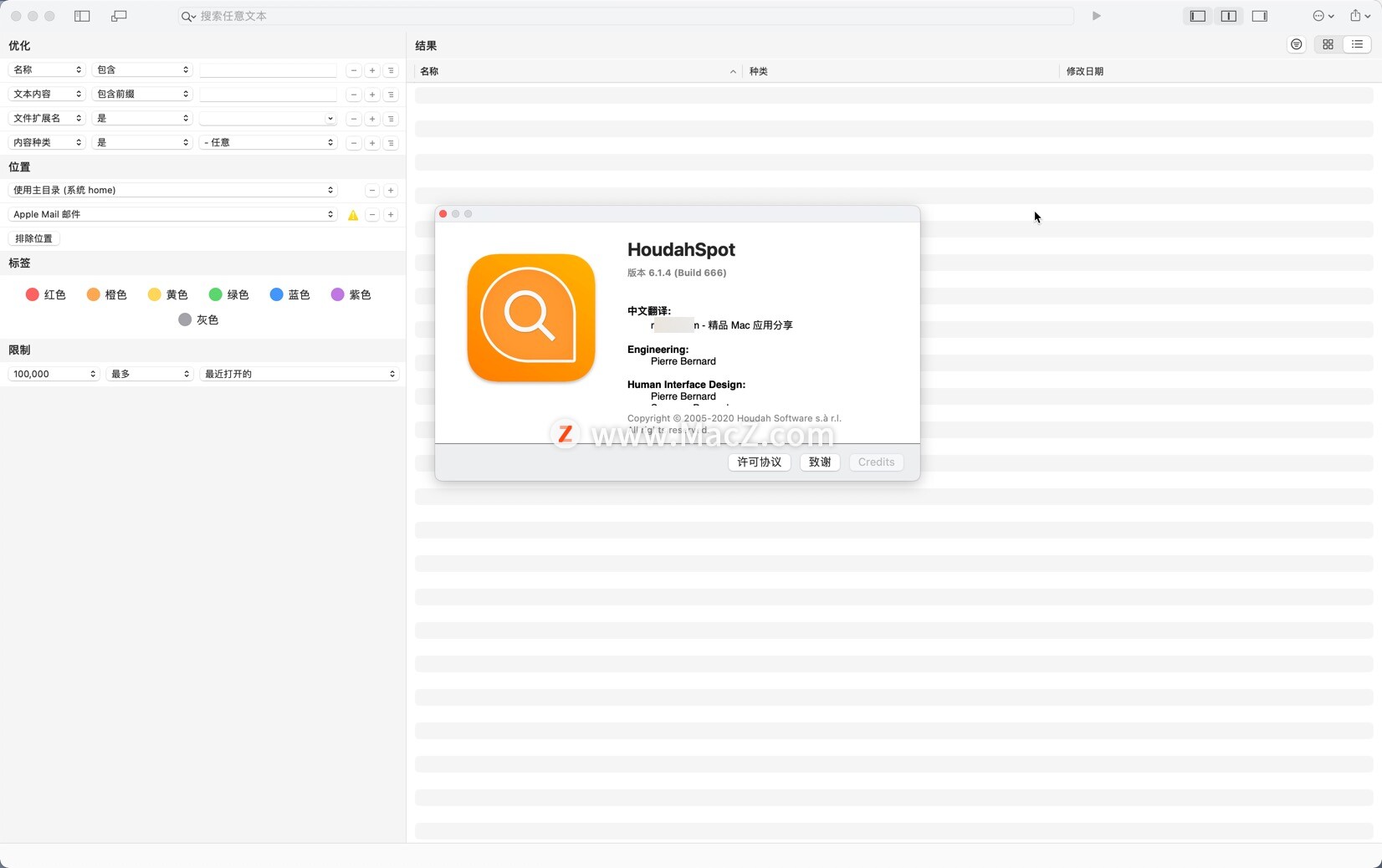This screenshot has width=1382, height=868.
Task: Remove the 文本内容 criterion row
Action: (354, 95)
